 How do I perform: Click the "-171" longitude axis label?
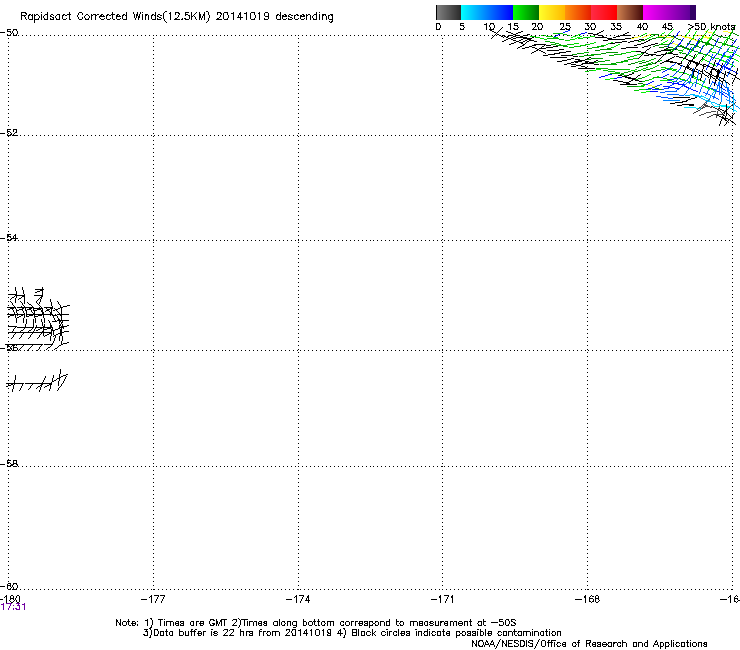click(x=442, y=599)
